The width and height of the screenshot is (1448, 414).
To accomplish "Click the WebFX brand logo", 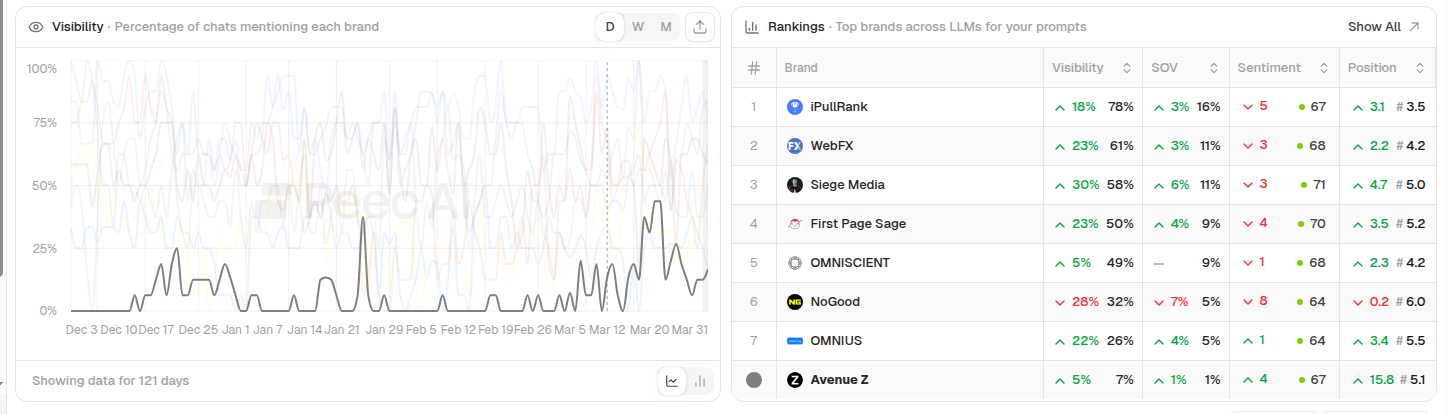I will [x=795, y=146].
